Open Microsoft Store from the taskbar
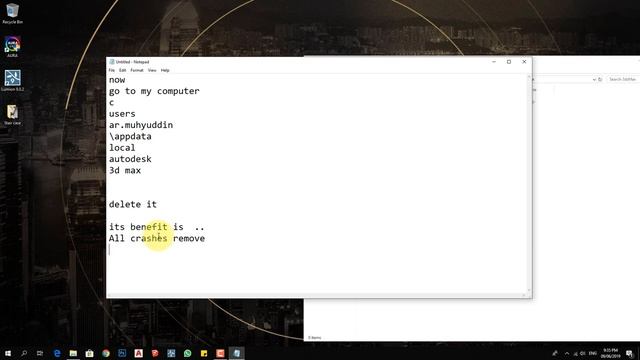Image resolution: width=640 pixels, height=360 pixels. click(x=89, y=353)
